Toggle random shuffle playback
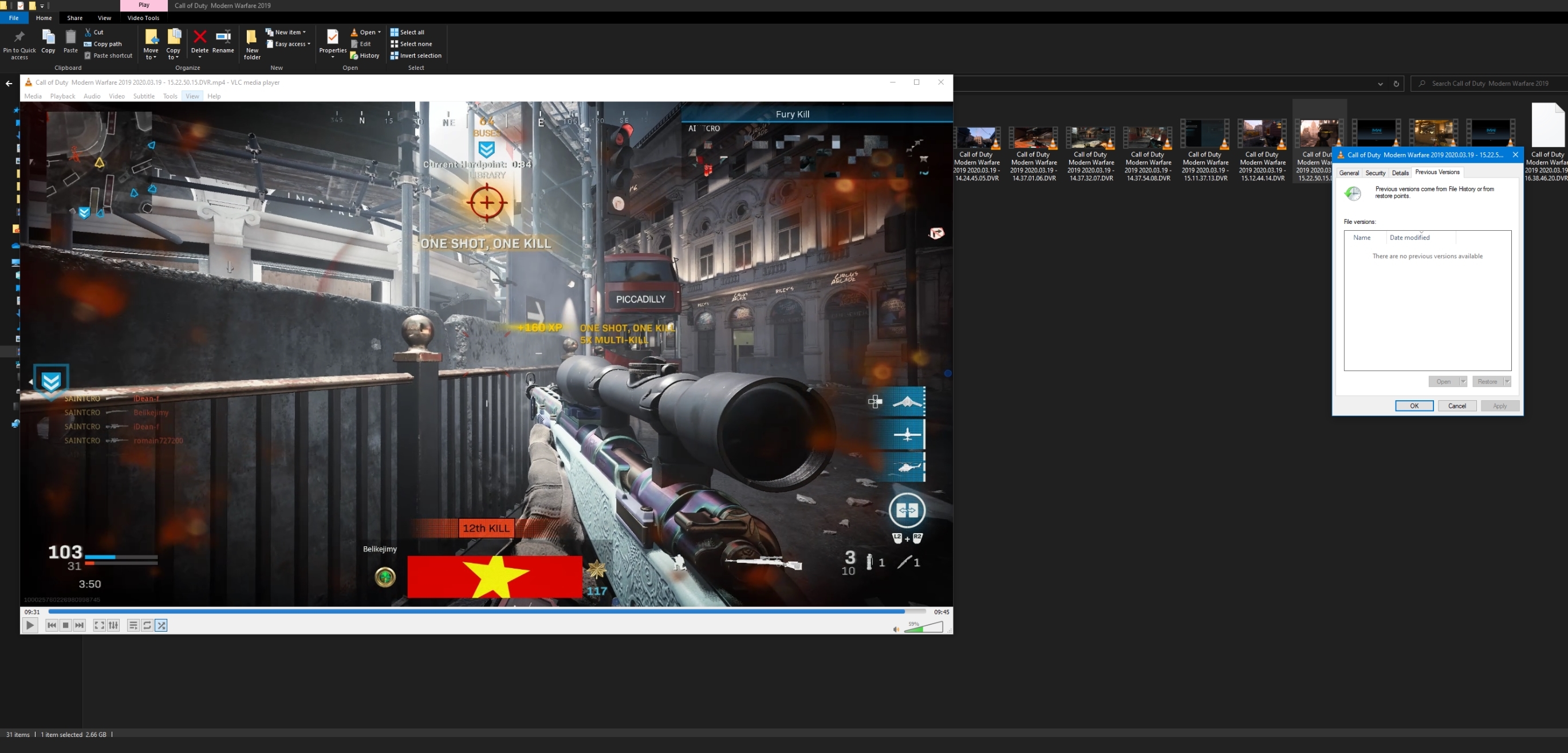 pyautogui.click(x=161, y=625)
